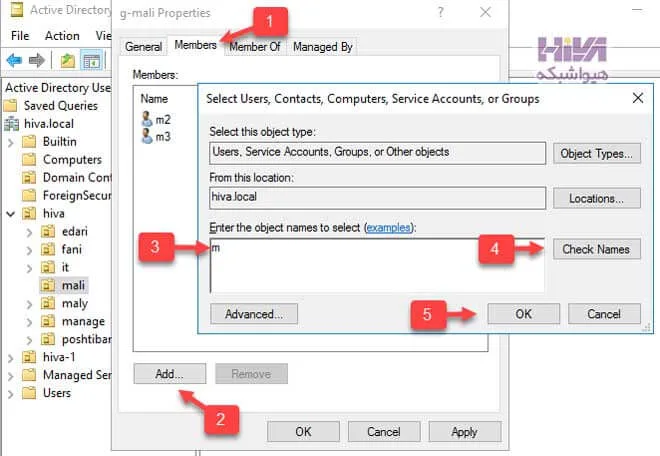Switch to the Managed By tab
This screenshot has height=456, width=660.
click(322, 47)
